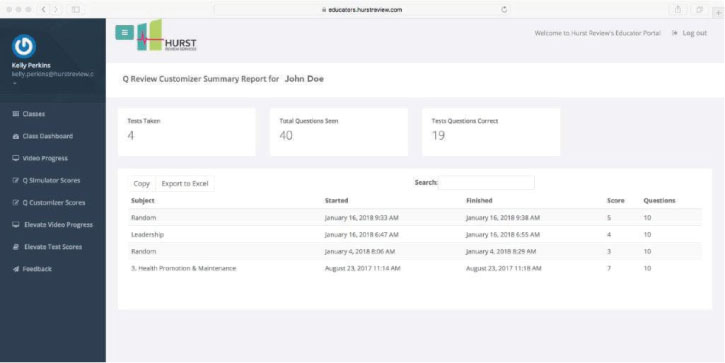The height and width of the screenshot is (363, 725).
Task: Click the Export to Excel button
Action: click(185, 184)
